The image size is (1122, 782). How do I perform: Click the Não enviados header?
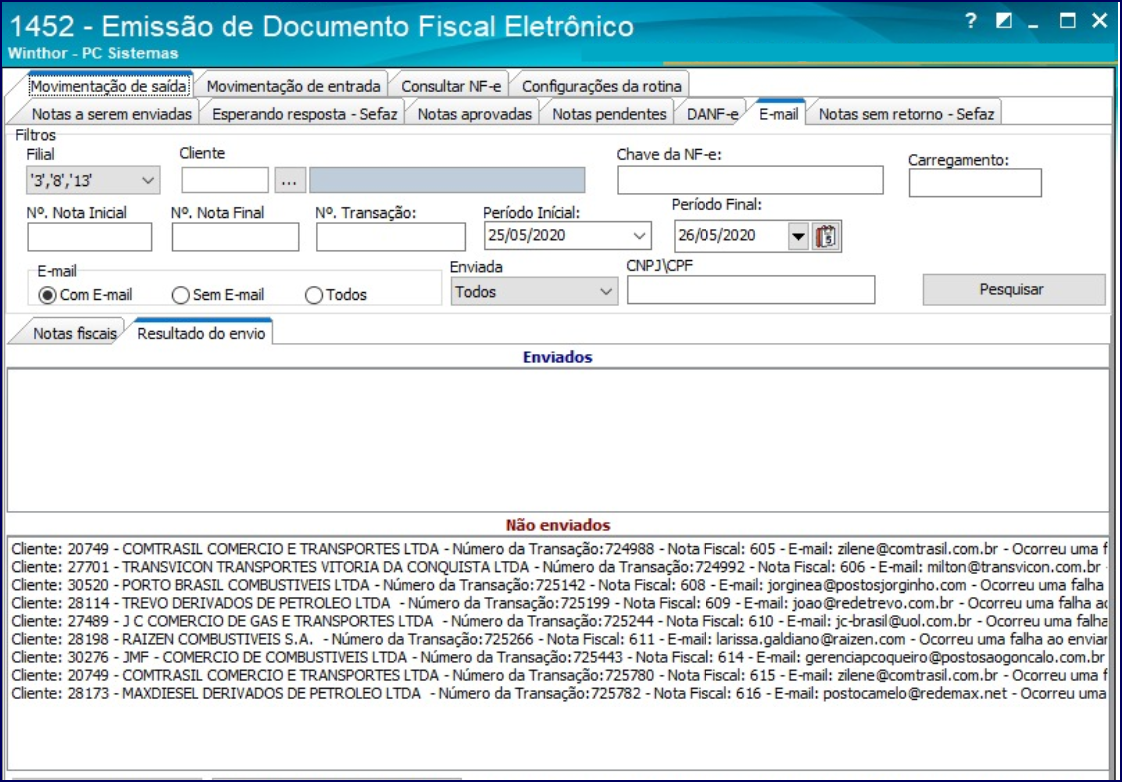tap(557, 525)
